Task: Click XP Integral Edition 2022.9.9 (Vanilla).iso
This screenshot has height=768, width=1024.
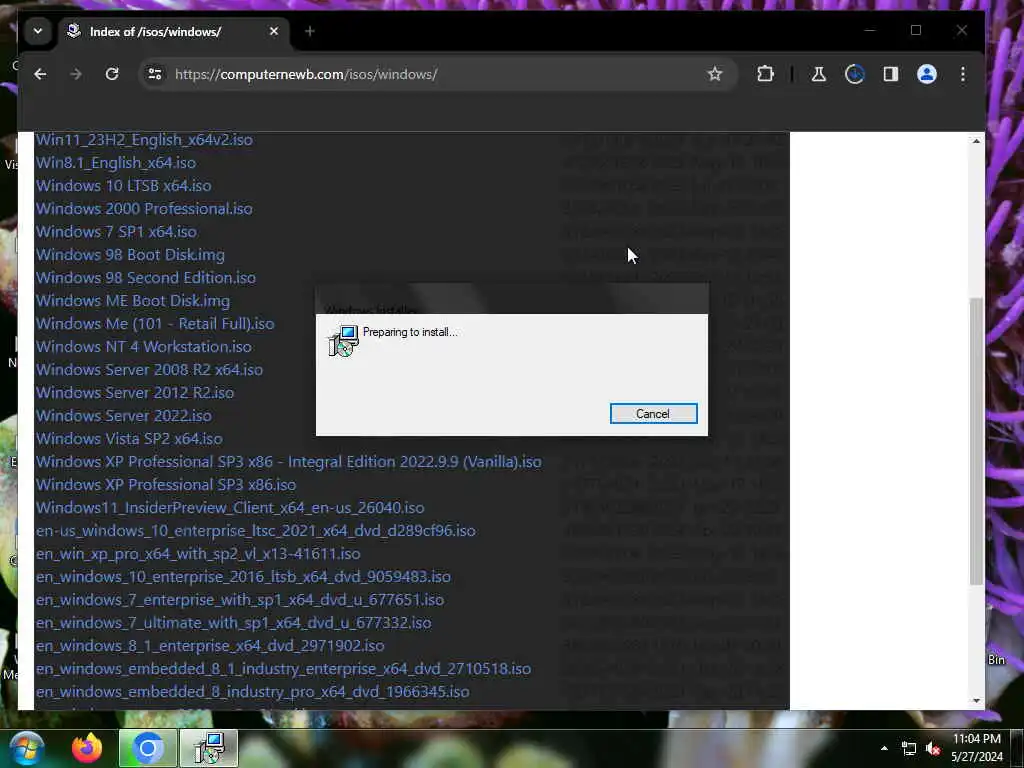Action: coord(289,462)
